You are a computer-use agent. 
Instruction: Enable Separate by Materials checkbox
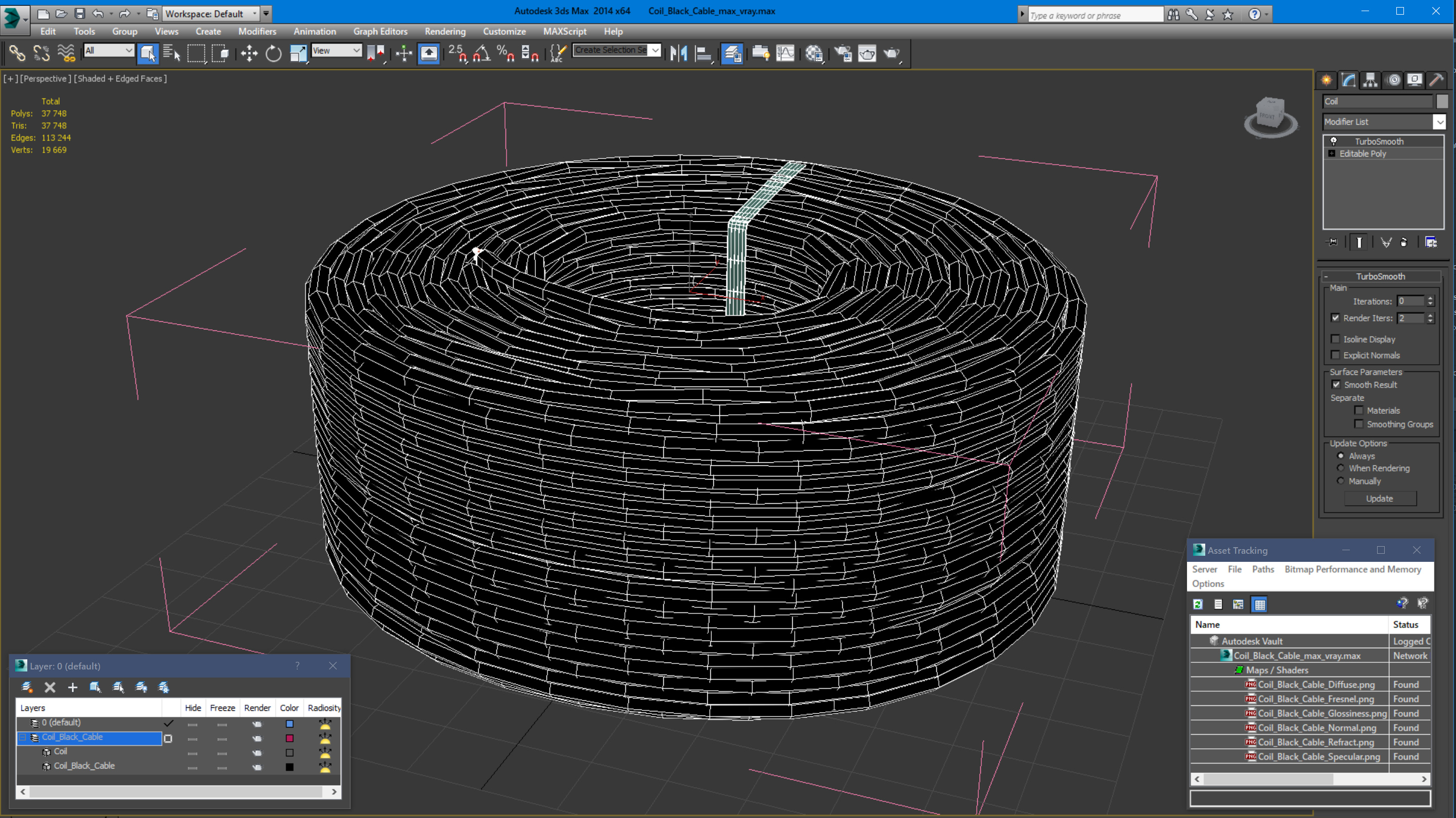pos(1359,411)
